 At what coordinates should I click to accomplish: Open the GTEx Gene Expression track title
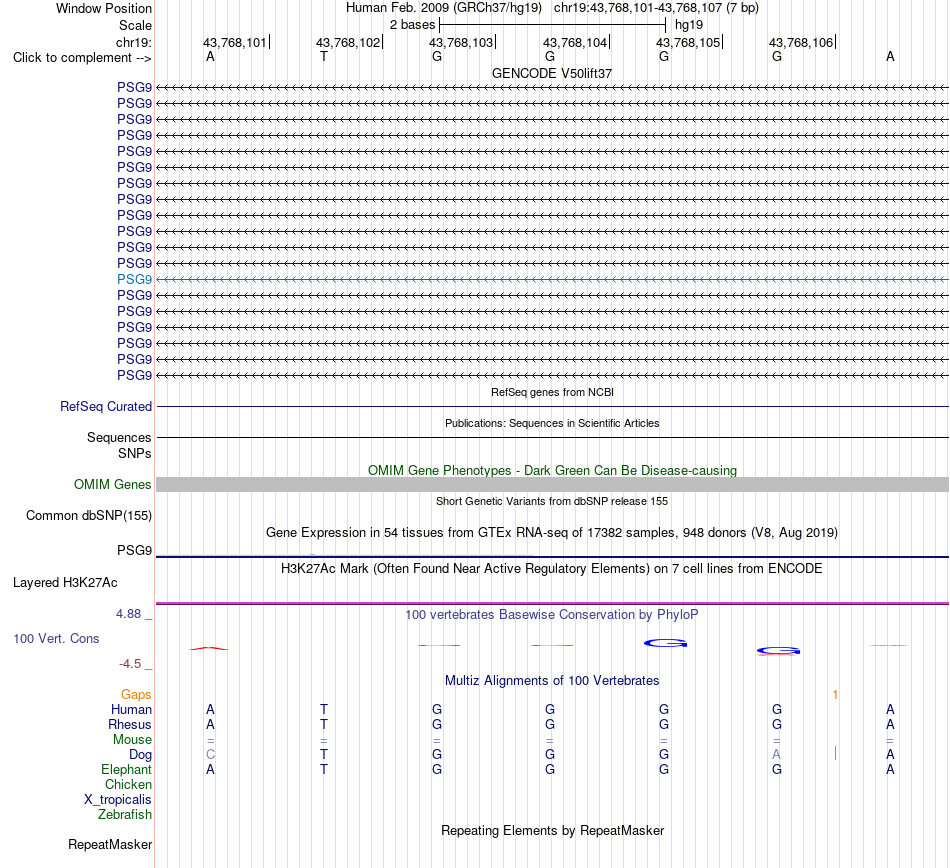[x=552, y=532]
